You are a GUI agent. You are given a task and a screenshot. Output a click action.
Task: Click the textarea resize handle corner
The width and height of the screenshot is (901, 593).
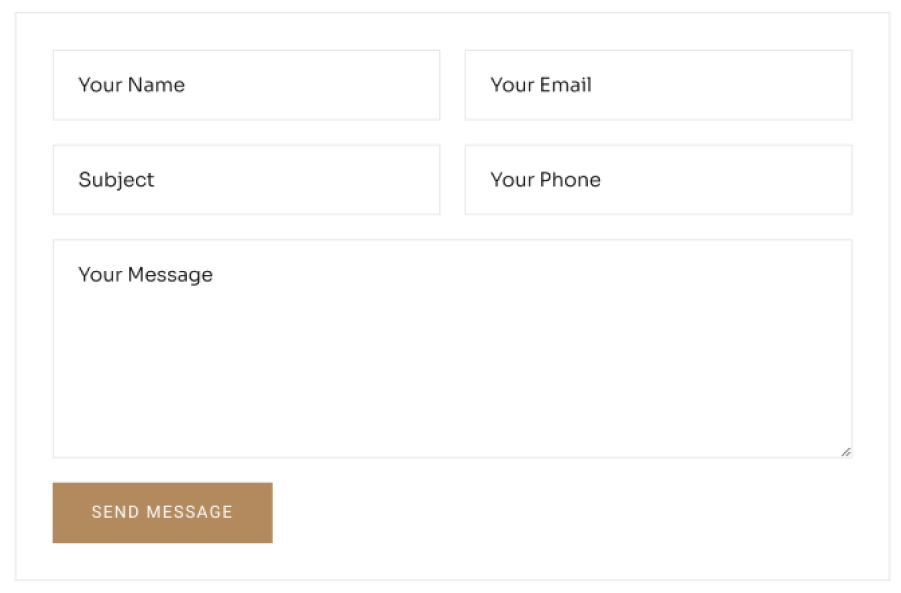tap(846, 452)
